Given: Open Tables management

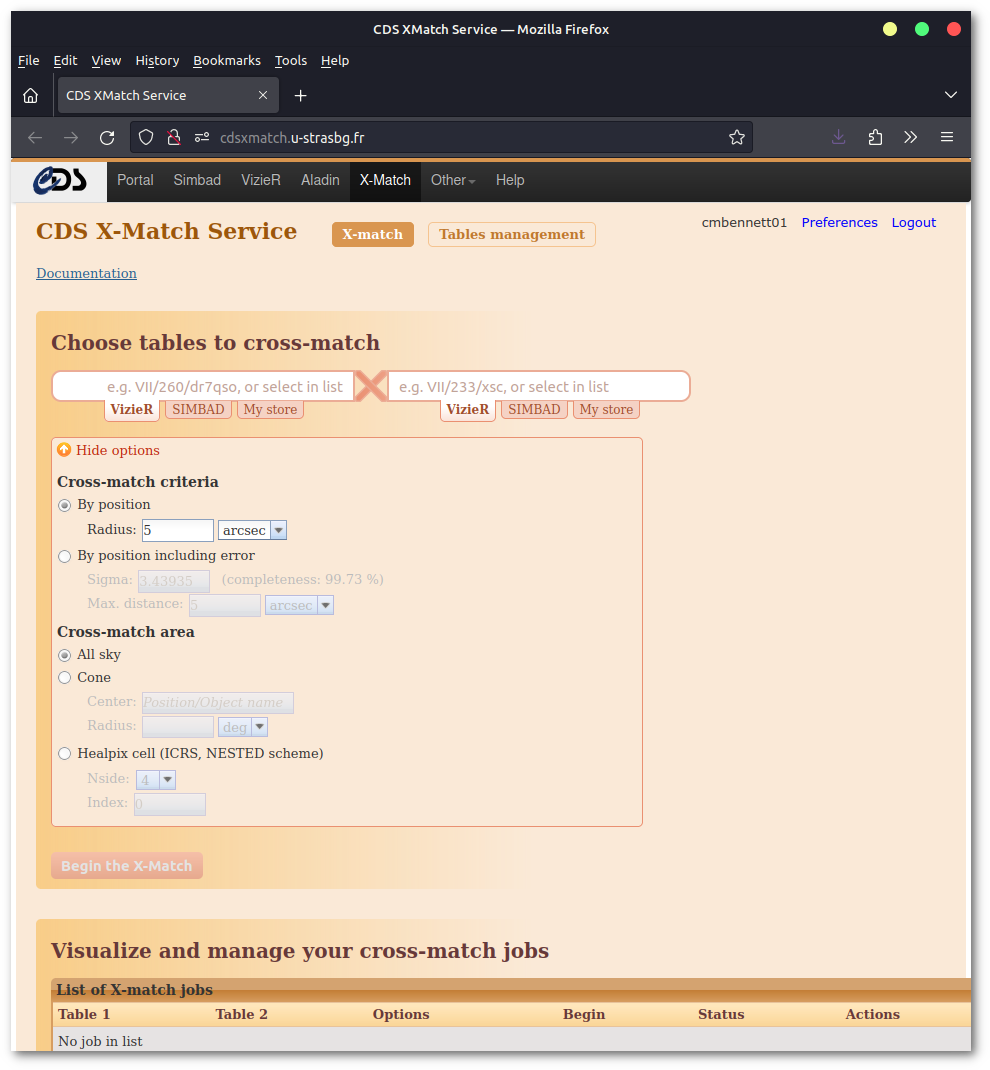Looking at the screenshot, I should point(512,234).
